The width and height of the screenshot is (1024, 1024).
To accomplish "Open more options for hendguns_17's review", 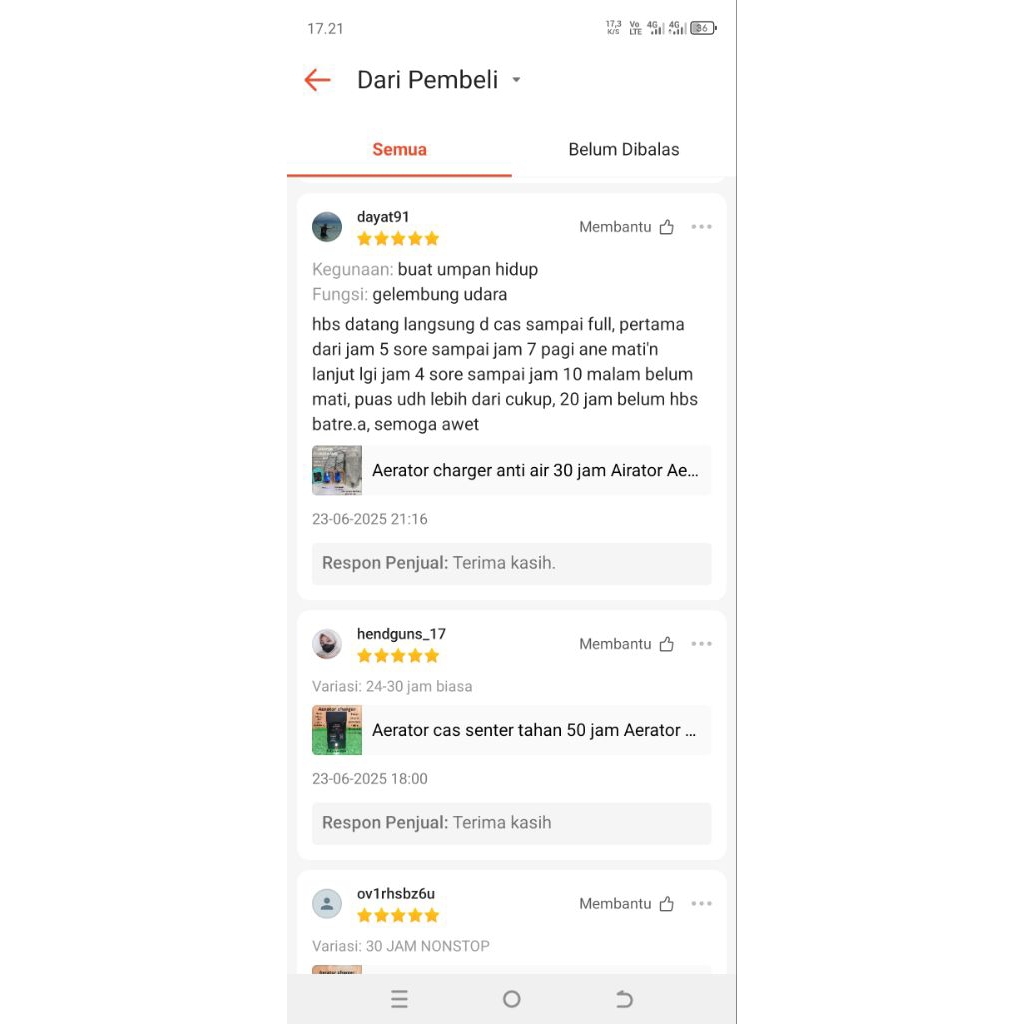I will coord(701,644).
